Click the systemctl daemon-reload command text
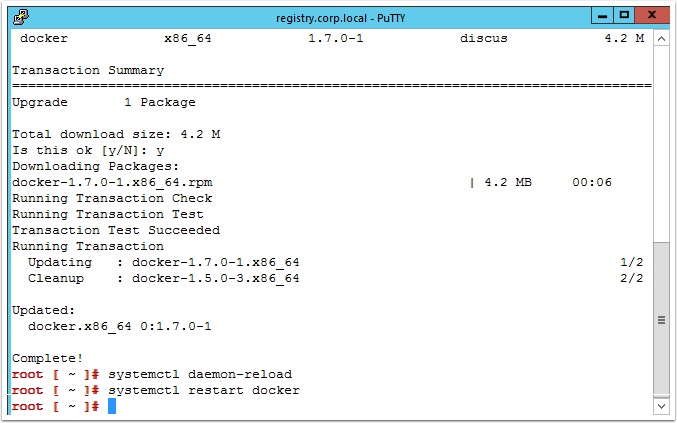The image size is (677, 423). (200, 374)
